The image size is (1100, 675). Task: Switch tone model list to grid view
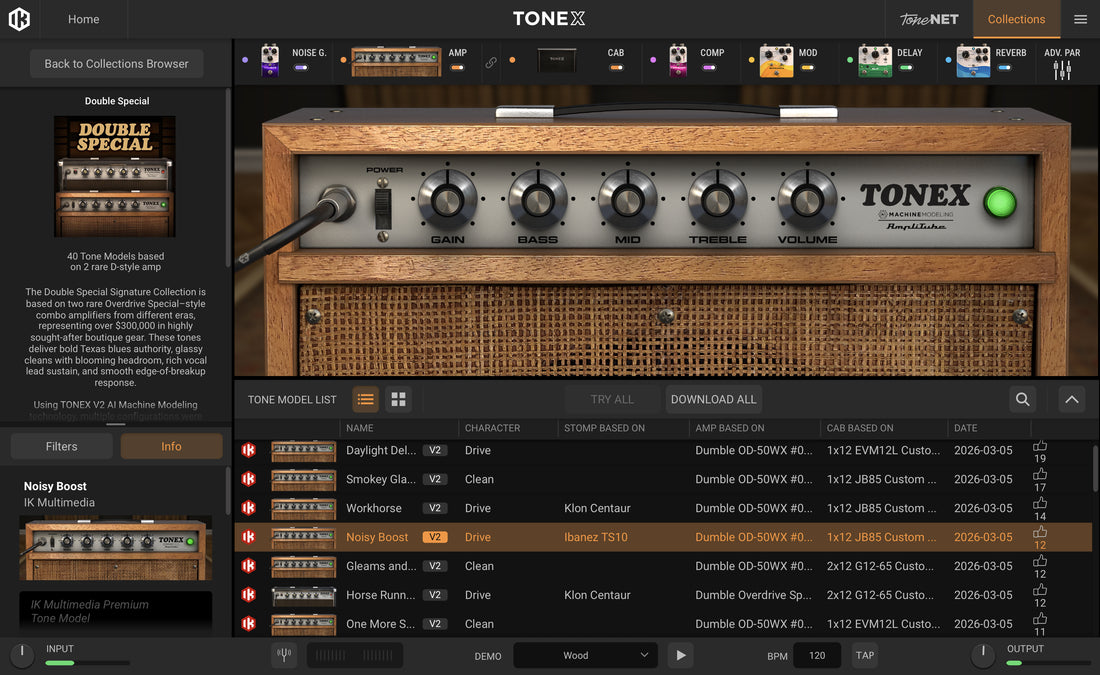click(x=398, y=399)
